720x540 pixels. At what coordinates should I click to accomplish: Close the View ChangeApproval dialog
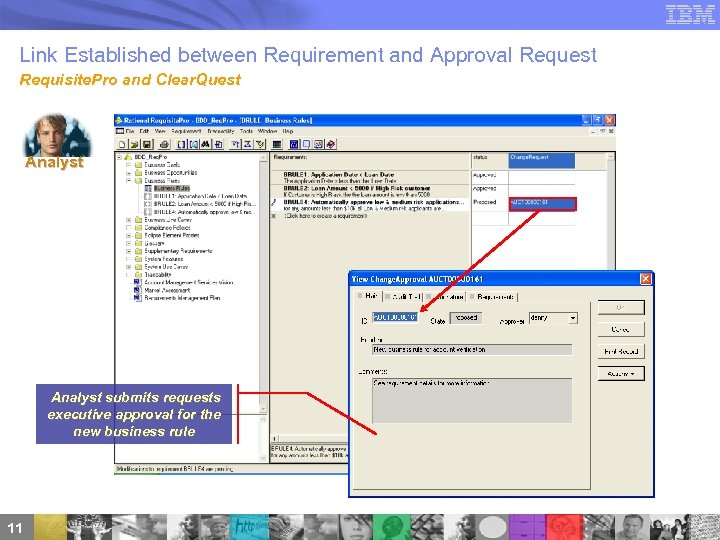click(646, 279)
